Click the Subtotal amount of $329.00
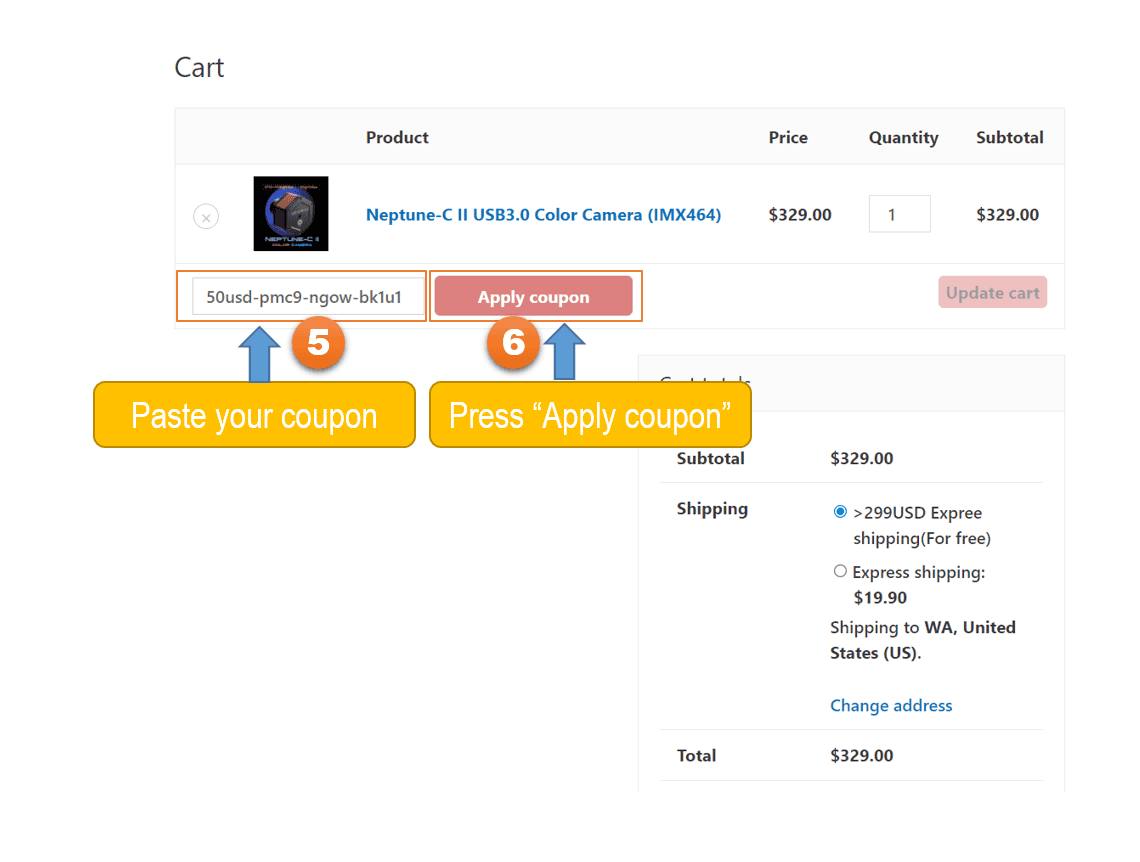 863,458
